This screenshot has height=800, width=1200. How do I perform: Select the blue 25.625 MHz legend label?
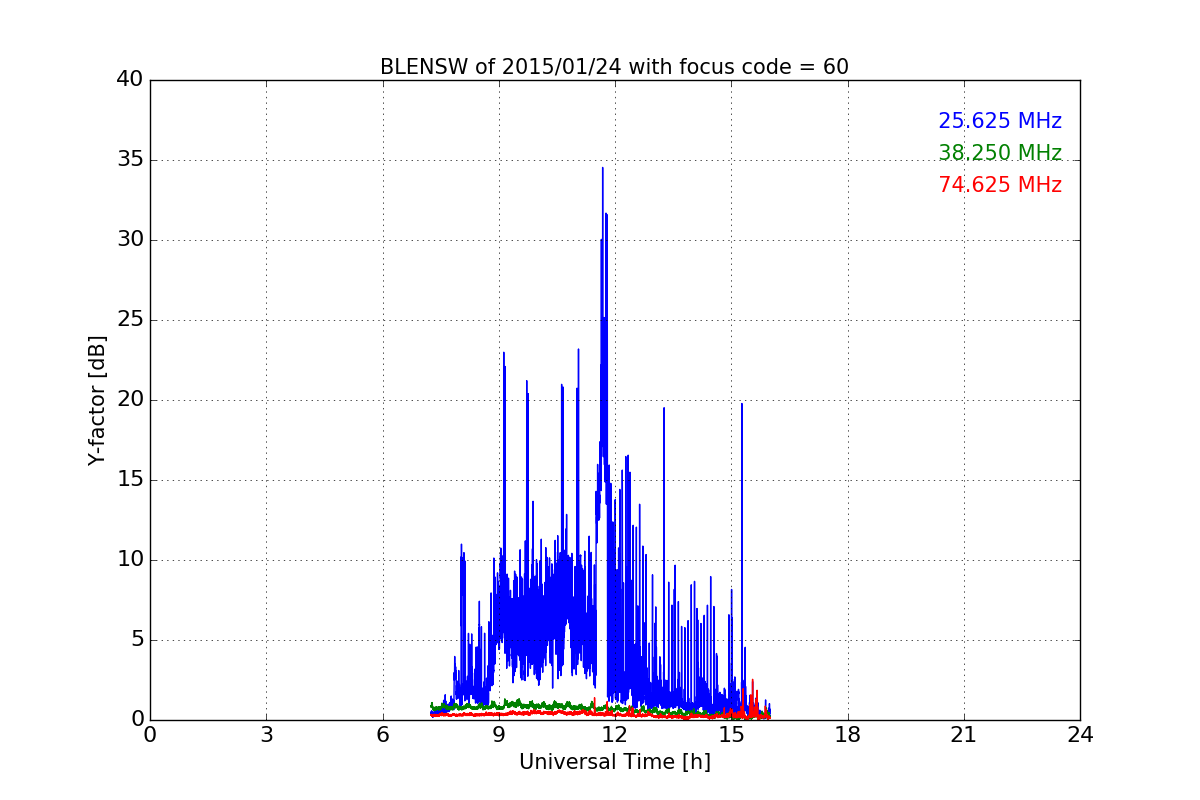tap(999, 121)
